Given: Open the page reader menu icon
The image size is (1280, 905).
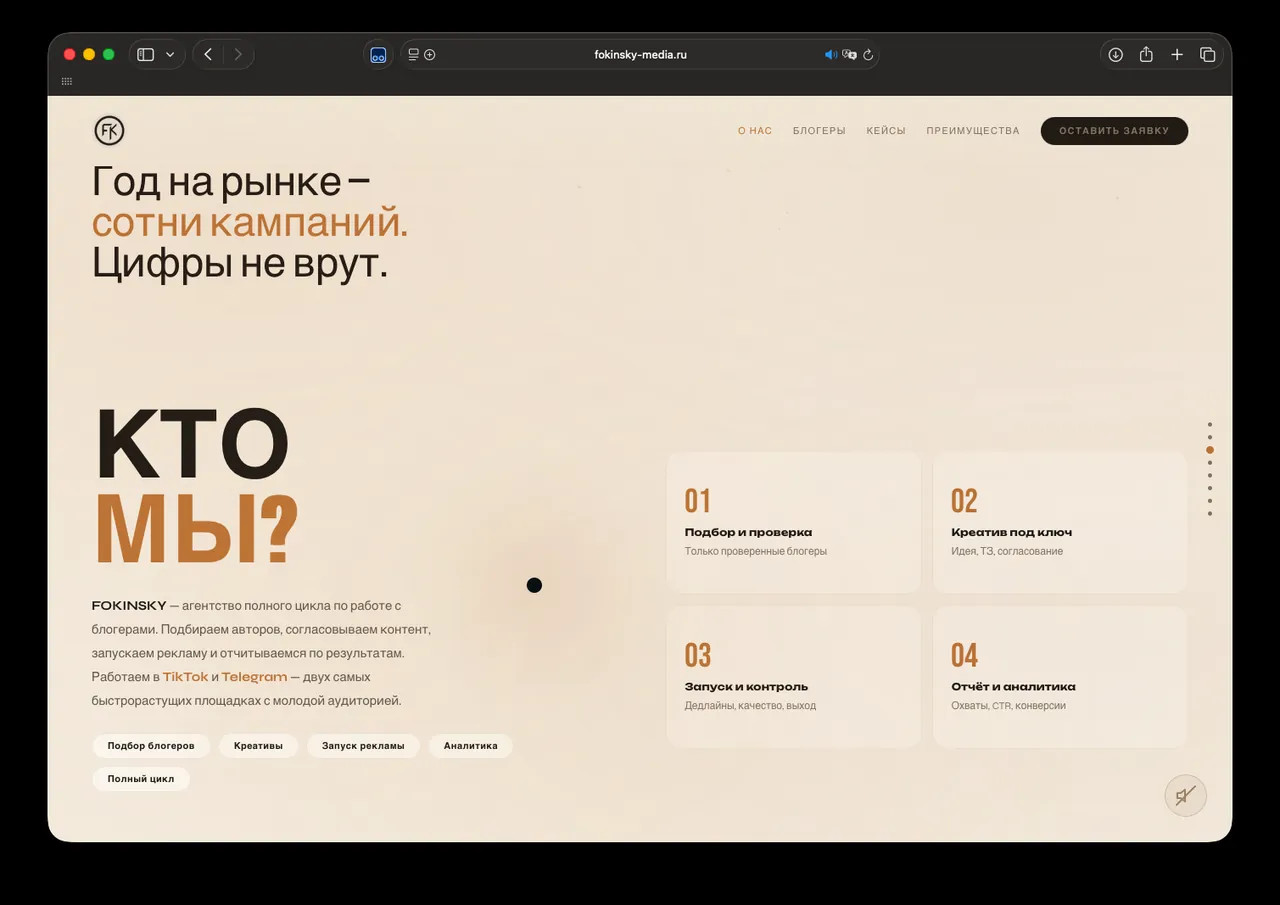Looking at the screenshot, I should pyautogui.click(x=414, y=55).
